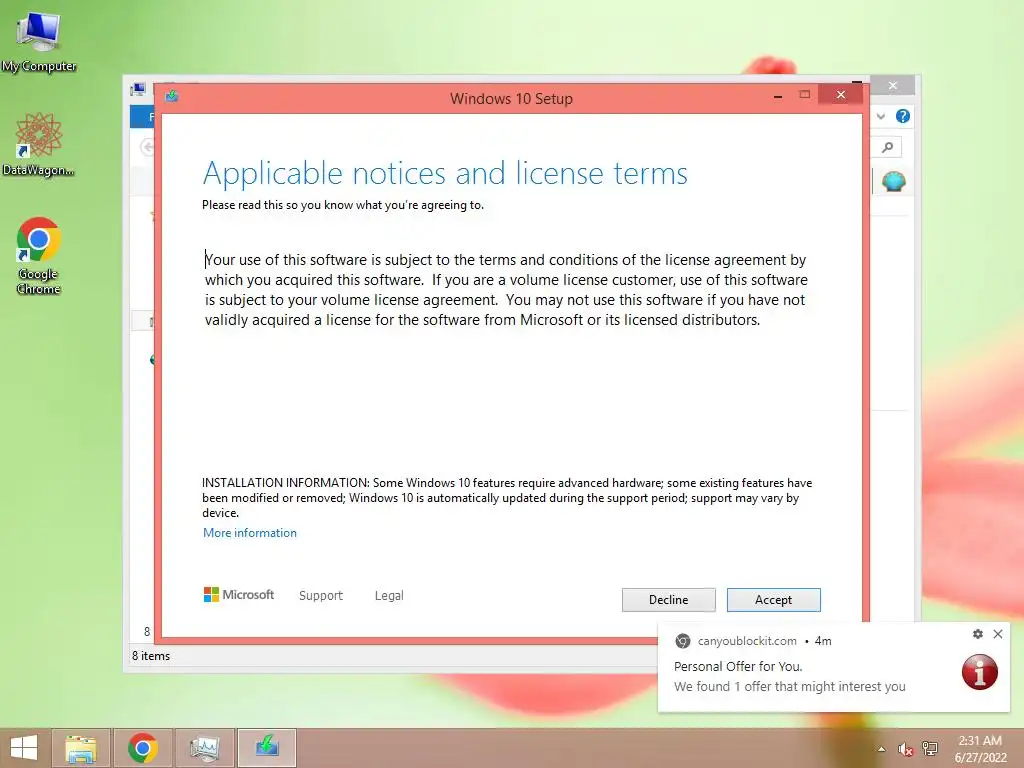
Task: Open the performance monitor taskbar app
Action: point(205,748)
